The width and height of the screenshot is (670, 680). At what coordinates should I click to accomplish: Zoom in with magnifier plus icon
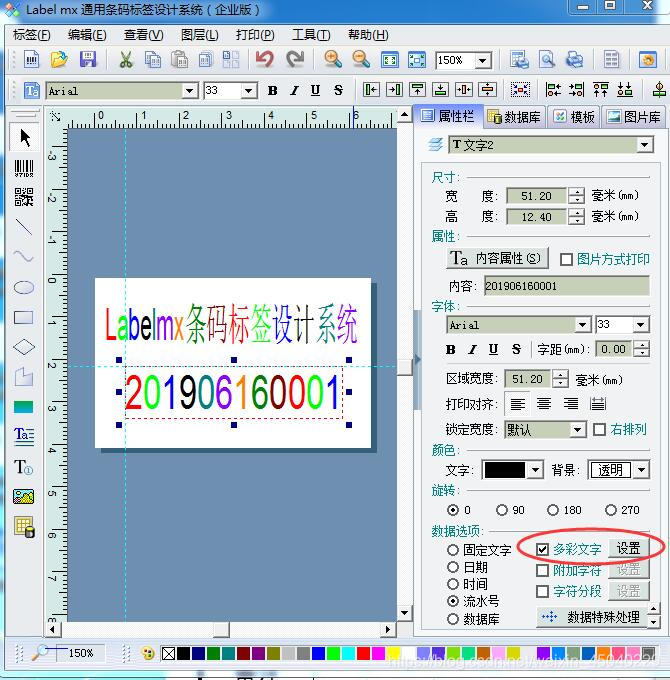coord(333,59)
